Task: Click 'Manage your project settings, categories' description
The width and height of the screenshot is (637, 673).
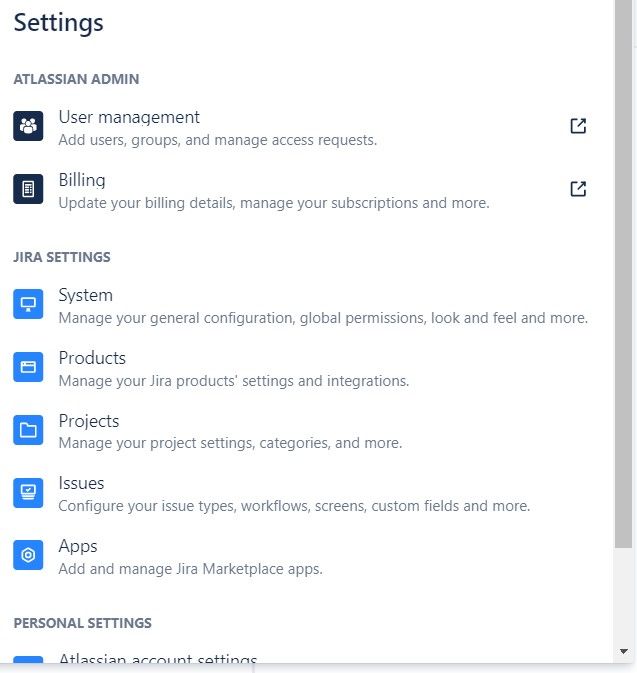Action: (231, 443)
